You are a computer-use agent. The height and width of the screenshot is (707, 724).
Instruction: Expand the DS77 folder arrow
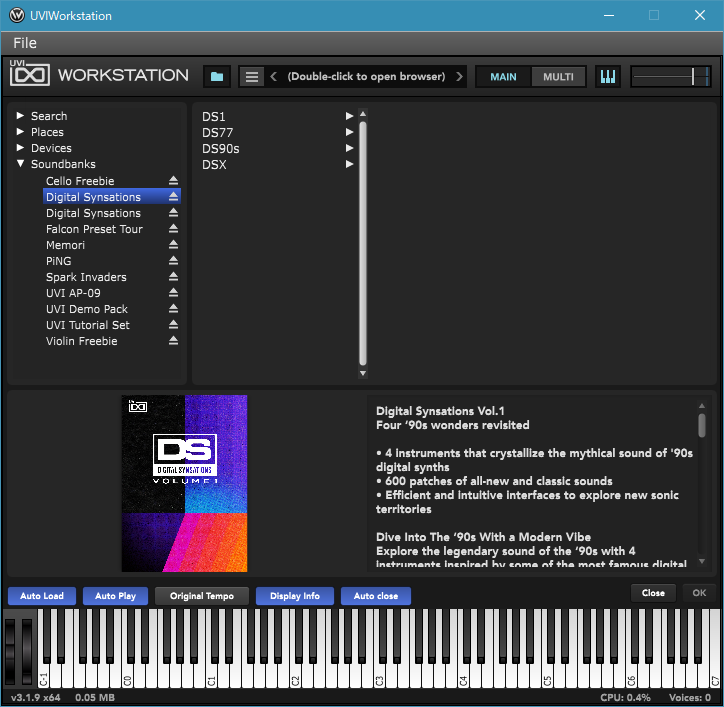(x=349, y=132)
